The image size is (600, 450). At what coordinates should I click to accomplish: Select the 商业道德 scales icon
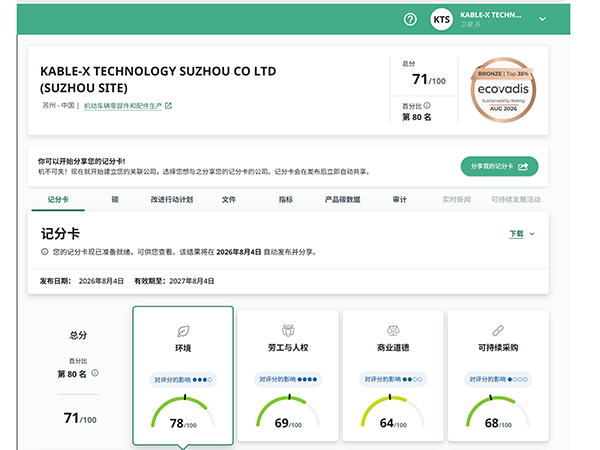click(x=393, y=330)
